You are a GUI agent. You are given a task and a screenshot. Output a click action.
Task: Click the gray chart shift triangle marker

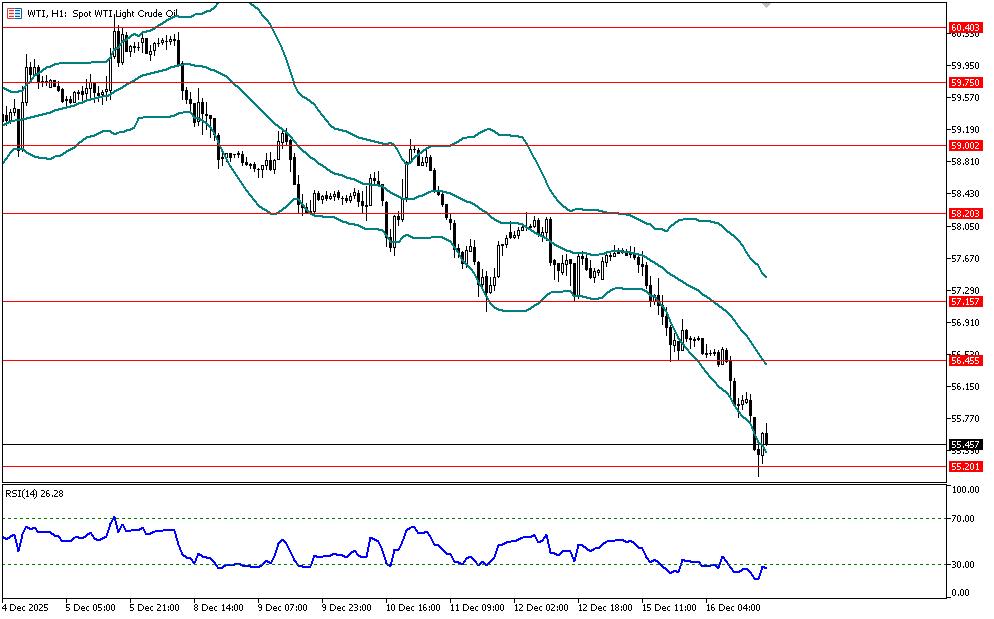[x=766, y=5]
